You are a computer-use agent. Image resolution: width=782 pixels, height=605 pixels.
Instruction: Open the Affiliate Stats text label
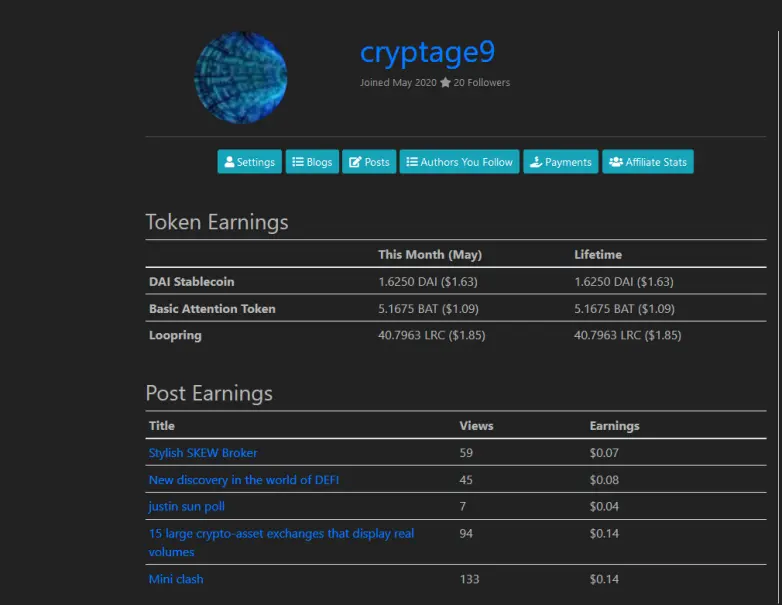656,162
